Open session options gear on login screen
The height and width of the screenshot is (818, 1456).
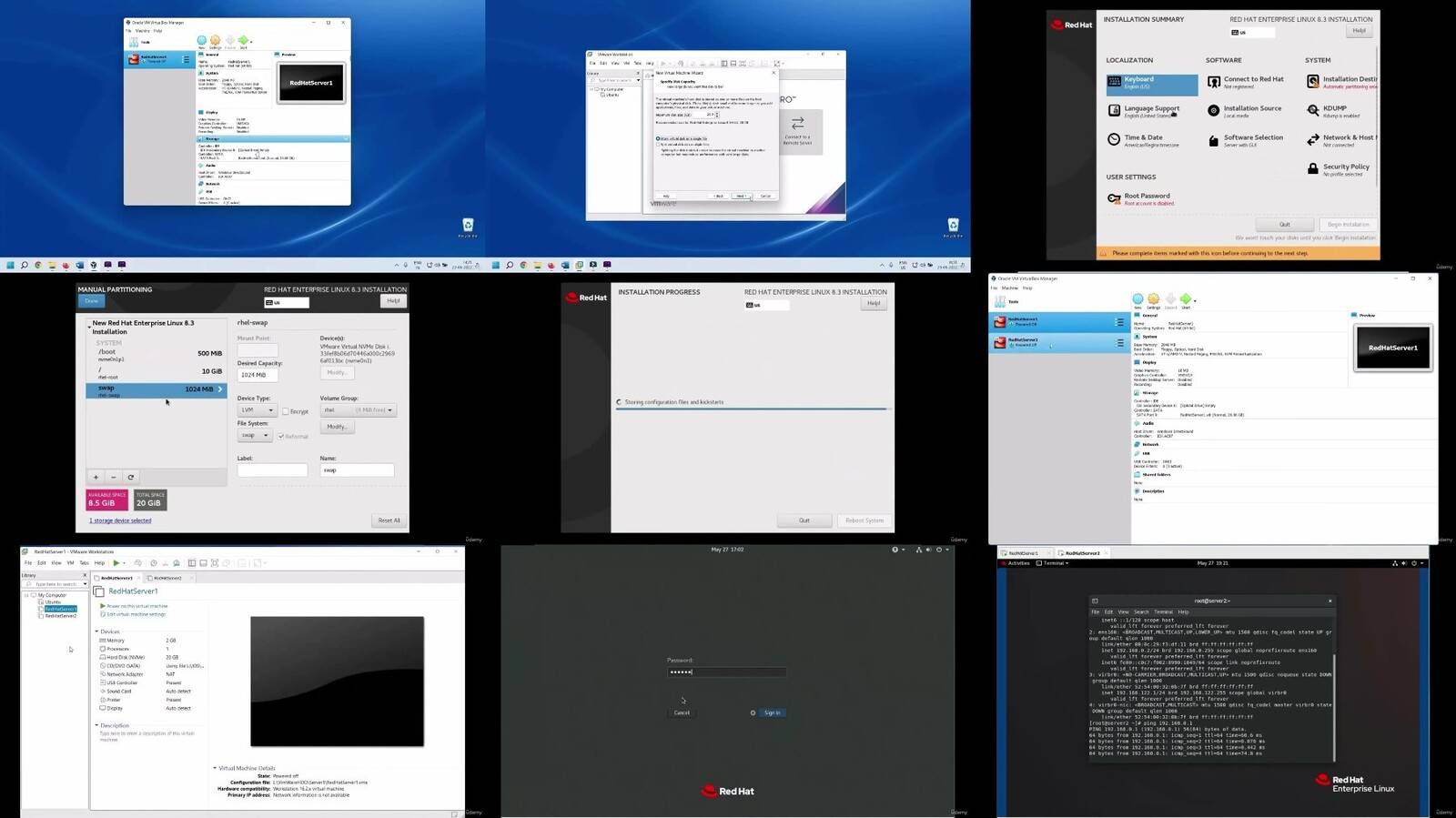coord(753,712)
